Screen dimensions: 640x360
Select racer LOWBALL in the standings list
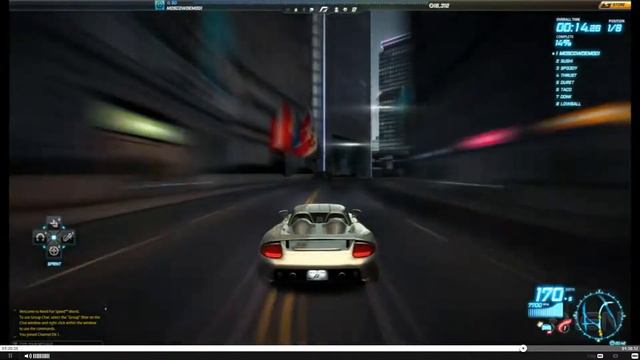tap(568, 104)
